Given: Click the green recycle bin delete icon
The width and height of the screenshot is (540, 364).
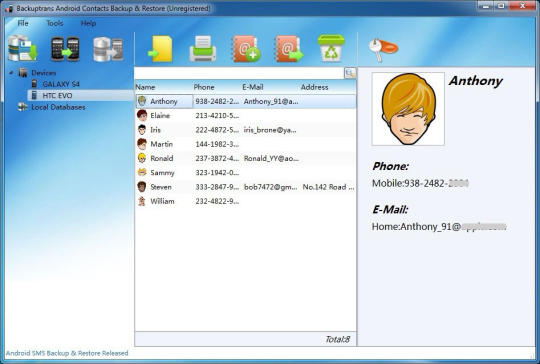Looking at the screenshot, I should (x=331, y=48).
